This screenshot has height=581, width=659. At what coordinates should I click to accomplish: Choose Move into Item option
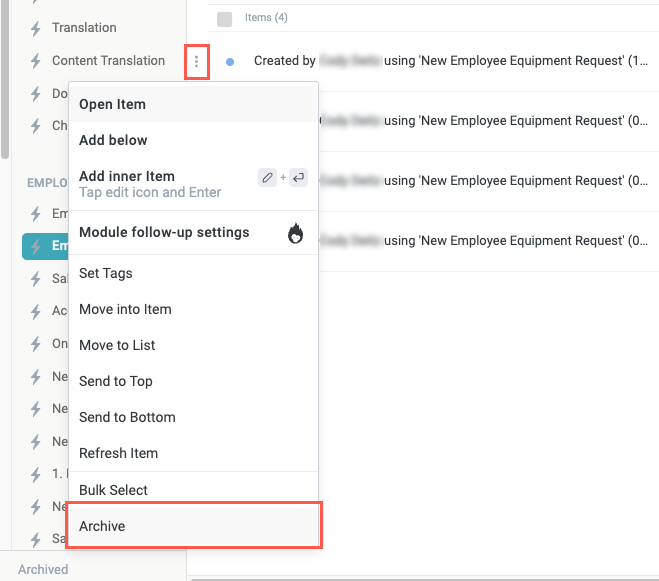125,309
